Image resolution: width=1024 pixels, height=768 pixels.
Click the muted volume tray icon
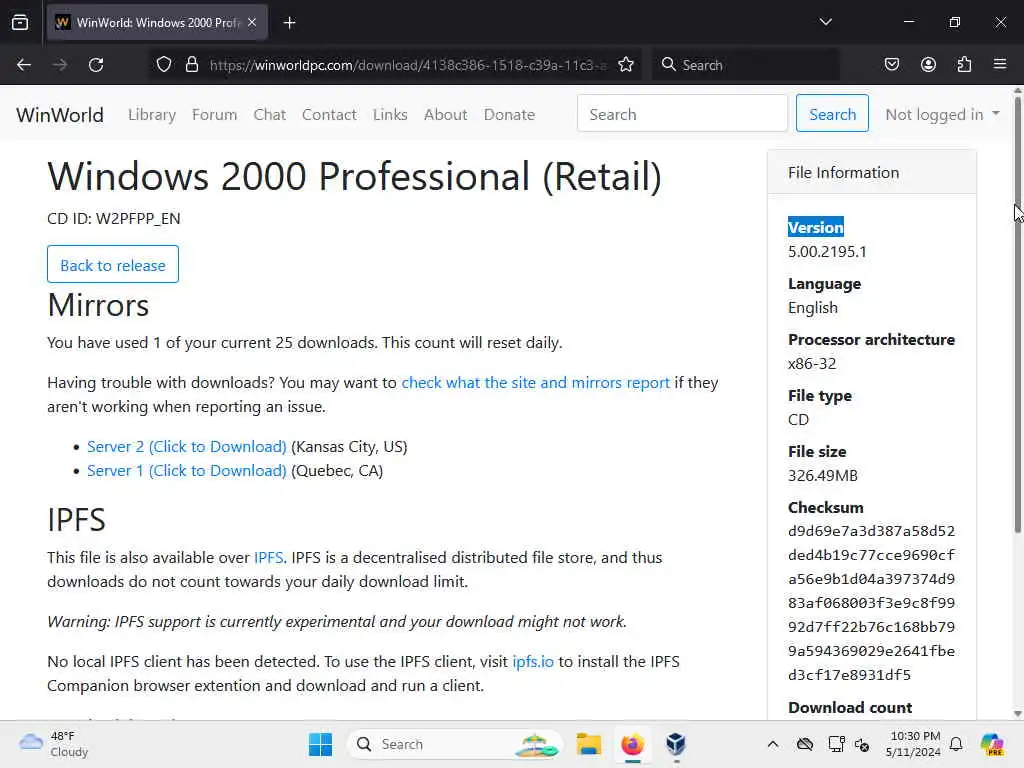[862, 744]
